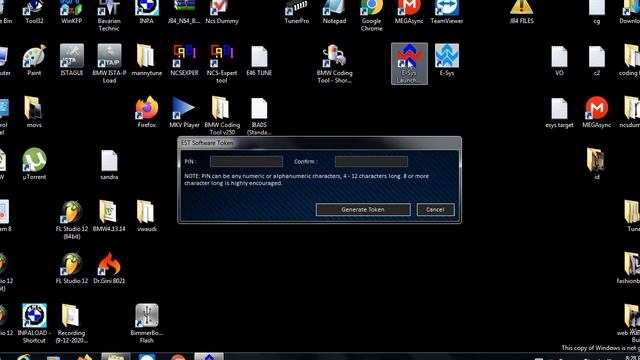Select the c2 file icon

[597, 60]
